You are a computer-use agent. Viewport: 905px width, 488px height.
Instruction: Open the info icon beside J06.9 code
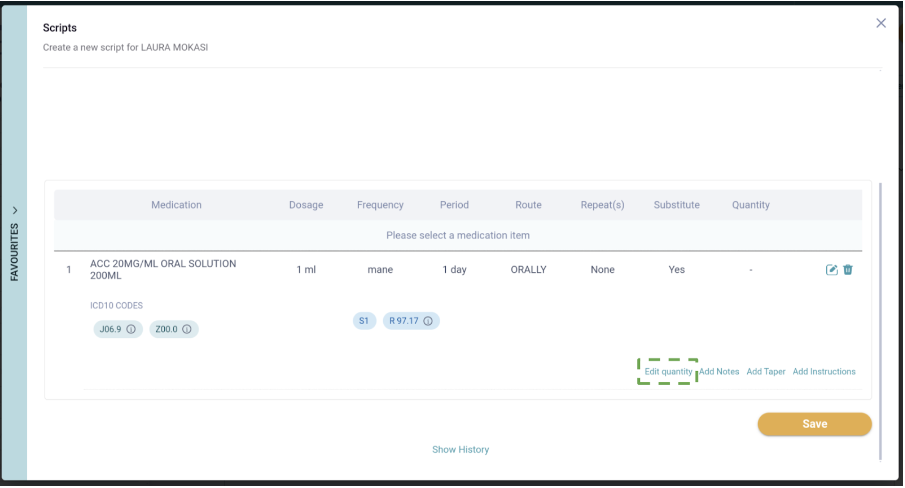131,329
